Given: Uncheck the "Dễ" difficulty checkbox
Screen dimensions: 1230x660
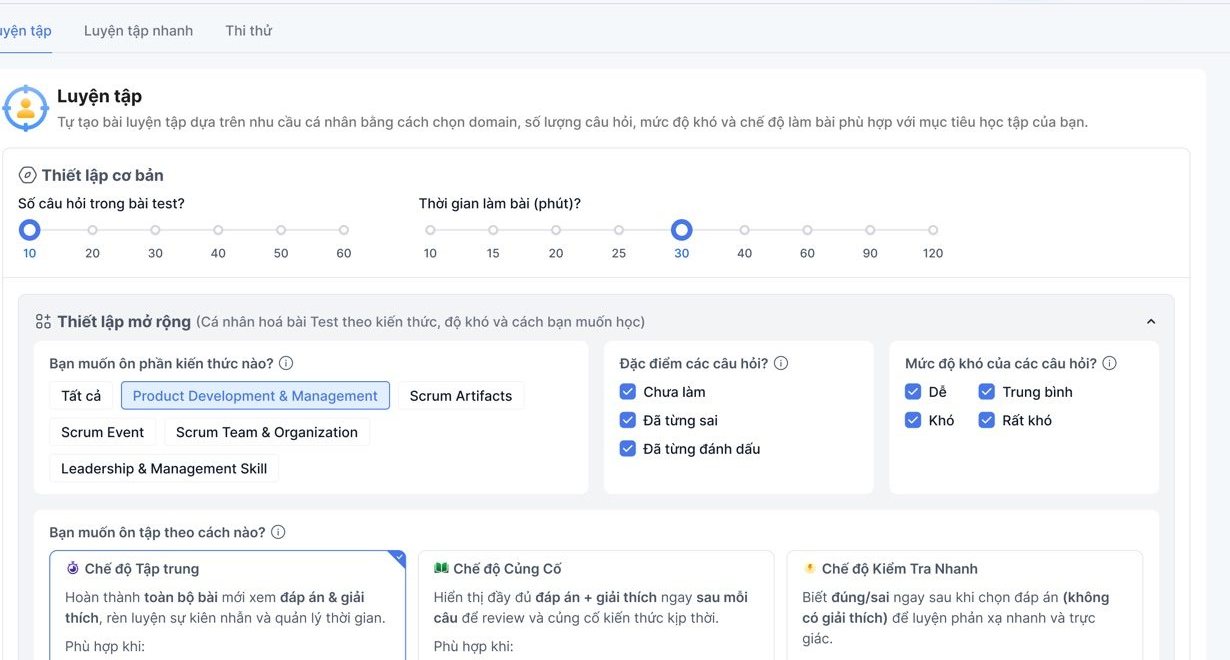Looking at the screenshot, I should (x=913, y=392).
